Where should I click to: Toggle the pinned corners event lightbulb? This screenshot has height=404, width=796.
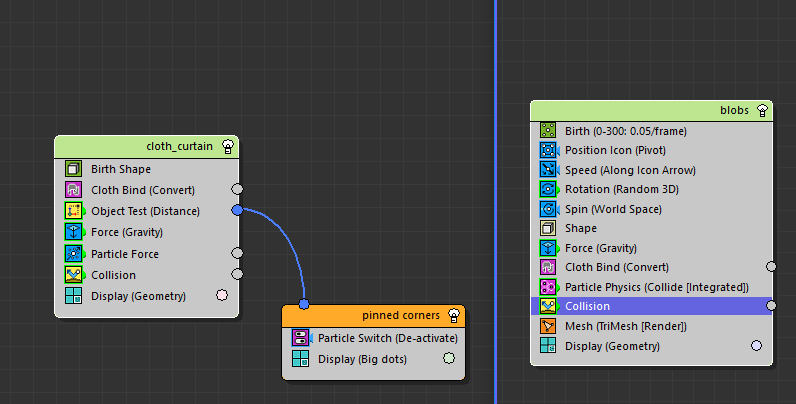(454, 316)
